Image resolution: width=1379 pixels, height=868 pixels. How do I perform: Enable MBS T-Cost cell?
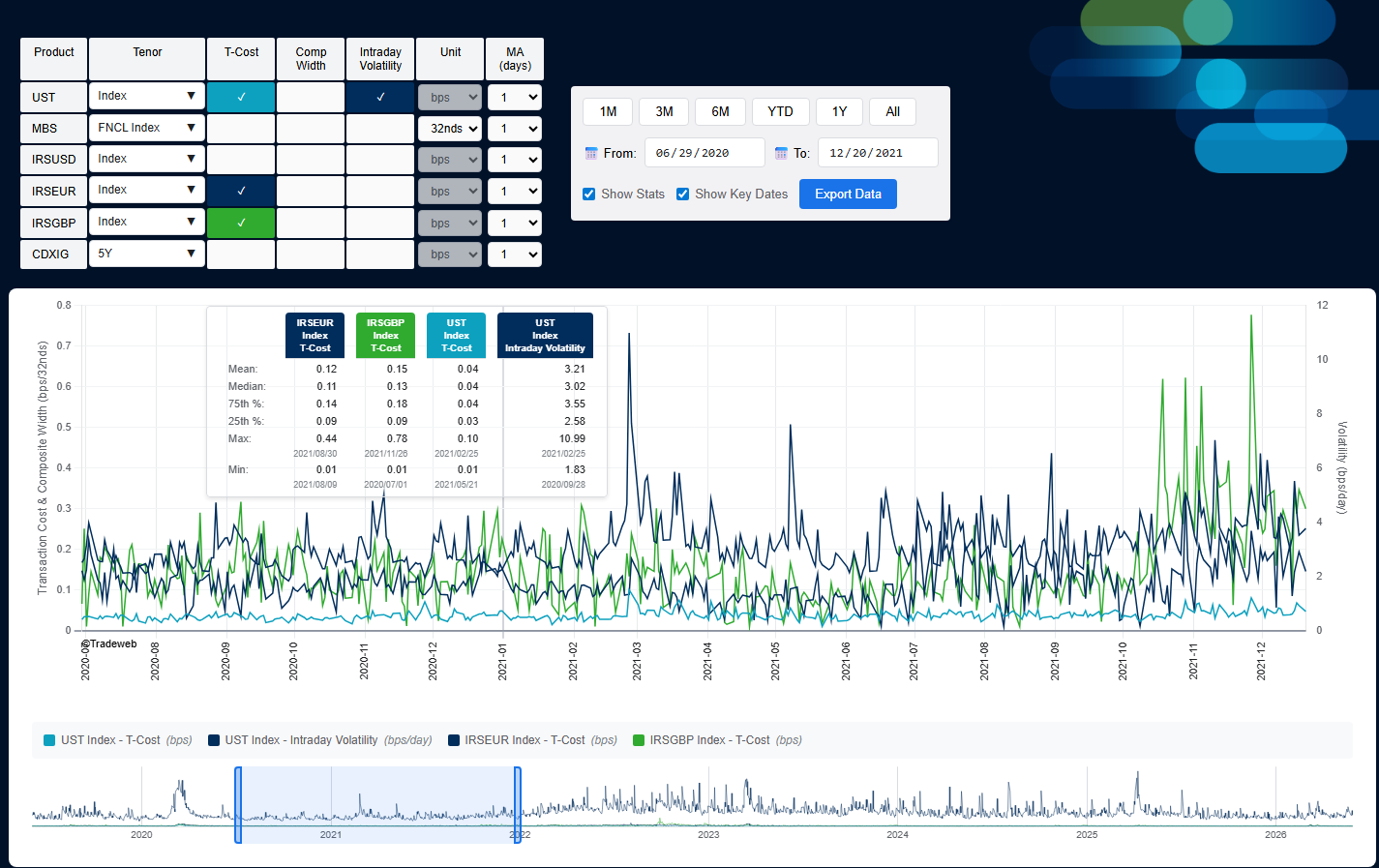(241, 129)
